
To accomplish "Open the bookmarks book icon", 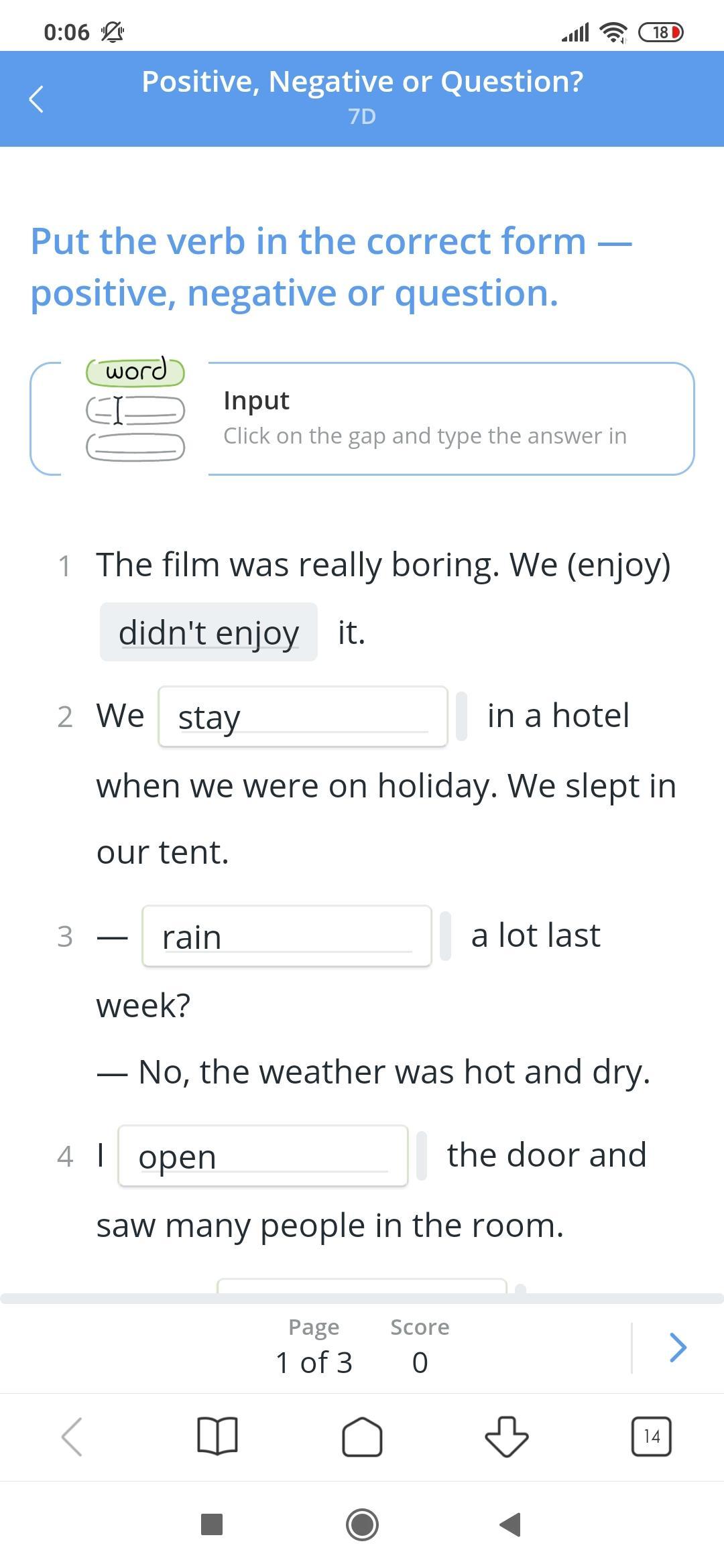I will [x=217, y=1437].
